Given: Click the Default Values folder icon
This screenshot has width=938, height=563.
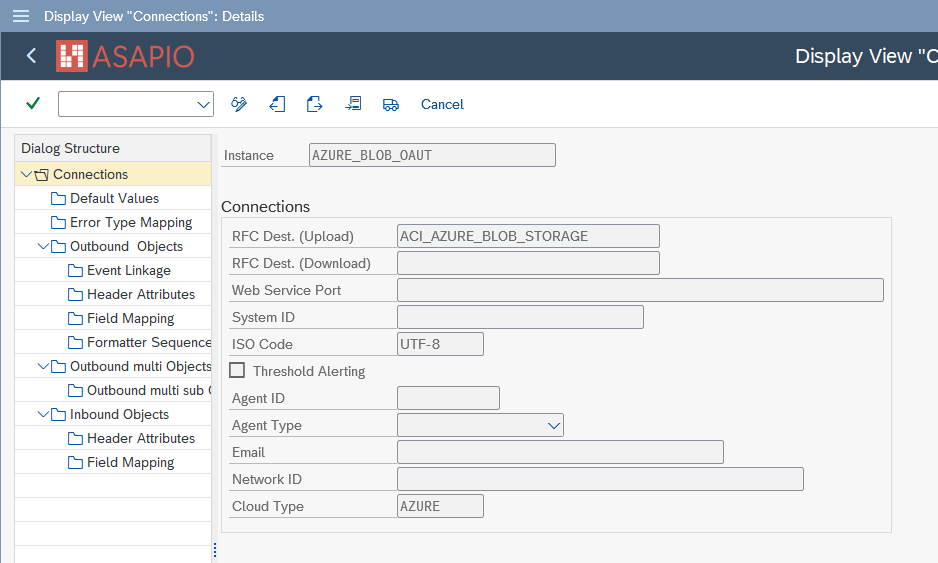Looking at the screenshot, I should (58, 198).
